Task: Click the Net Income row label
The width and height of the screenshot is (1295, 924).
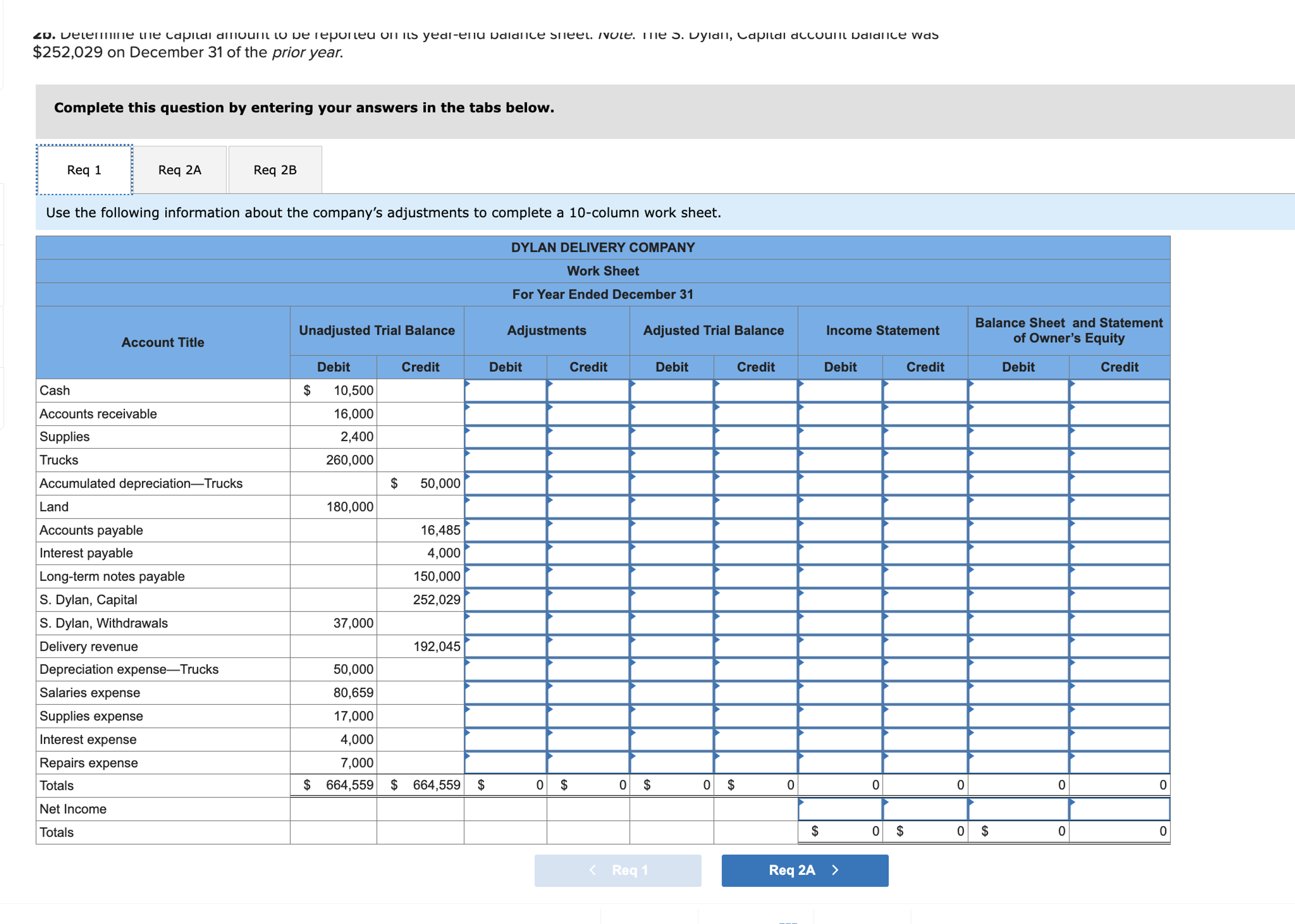Action: click(73, 809)
